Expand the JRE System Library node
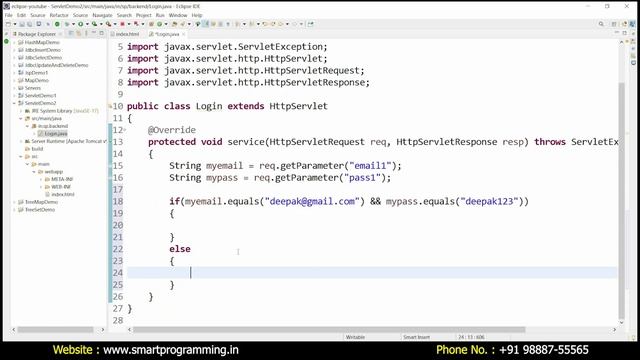The image size is (640, 360). point(21,111)
